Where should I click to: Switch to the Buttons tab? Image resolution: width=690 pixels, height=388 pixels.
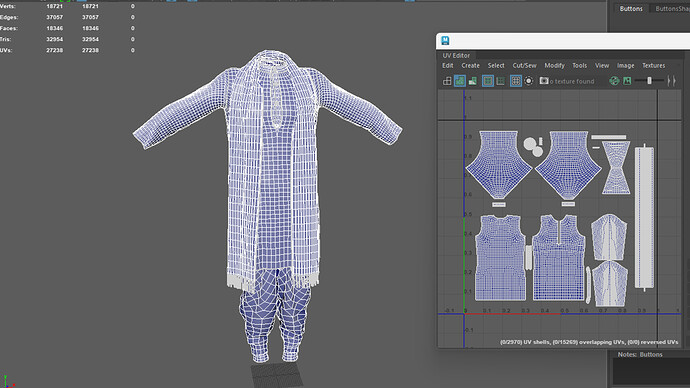pos(631,9)
